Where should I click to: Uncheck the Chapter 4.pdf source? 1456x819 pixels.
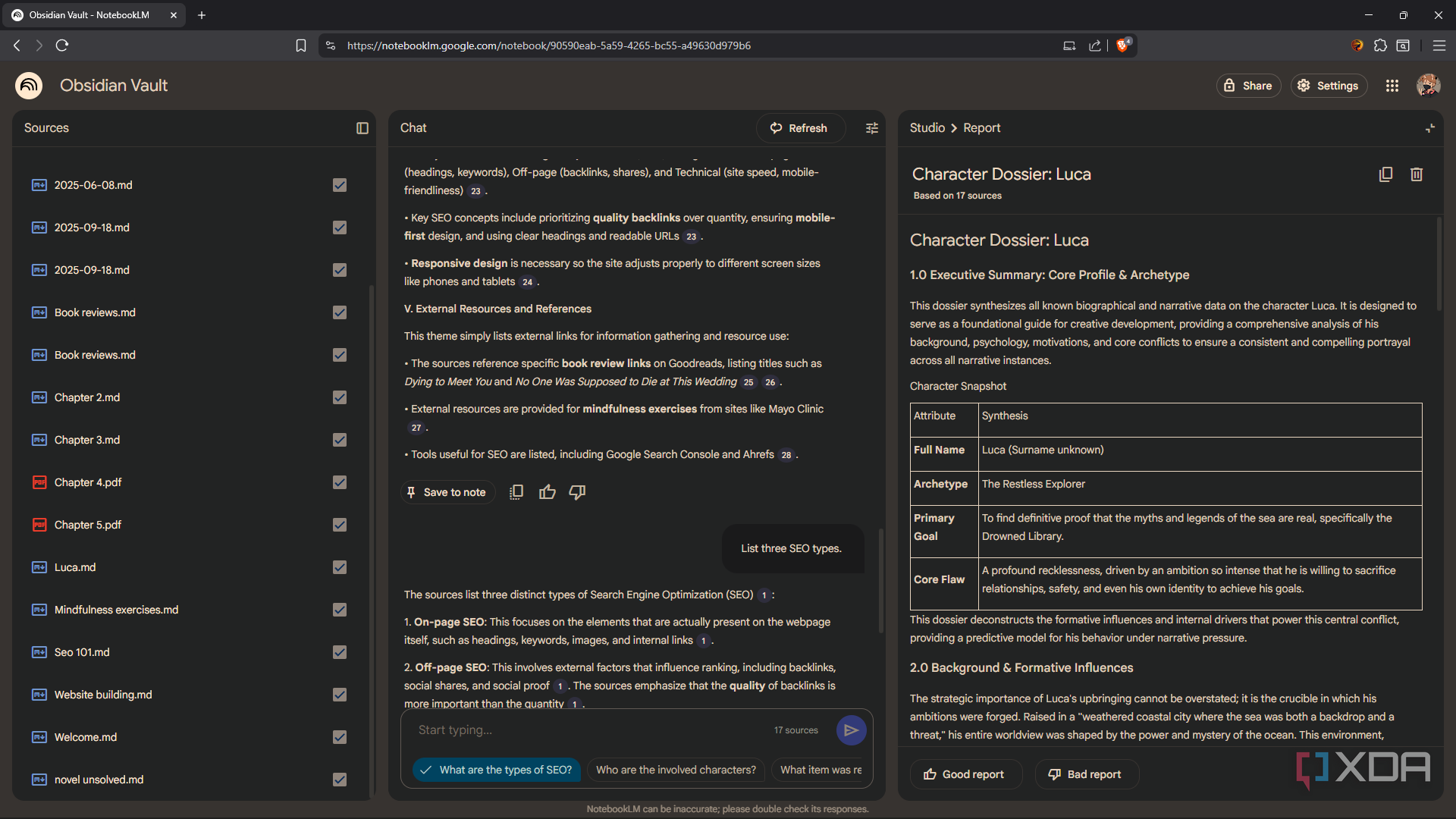click(340, 482)
